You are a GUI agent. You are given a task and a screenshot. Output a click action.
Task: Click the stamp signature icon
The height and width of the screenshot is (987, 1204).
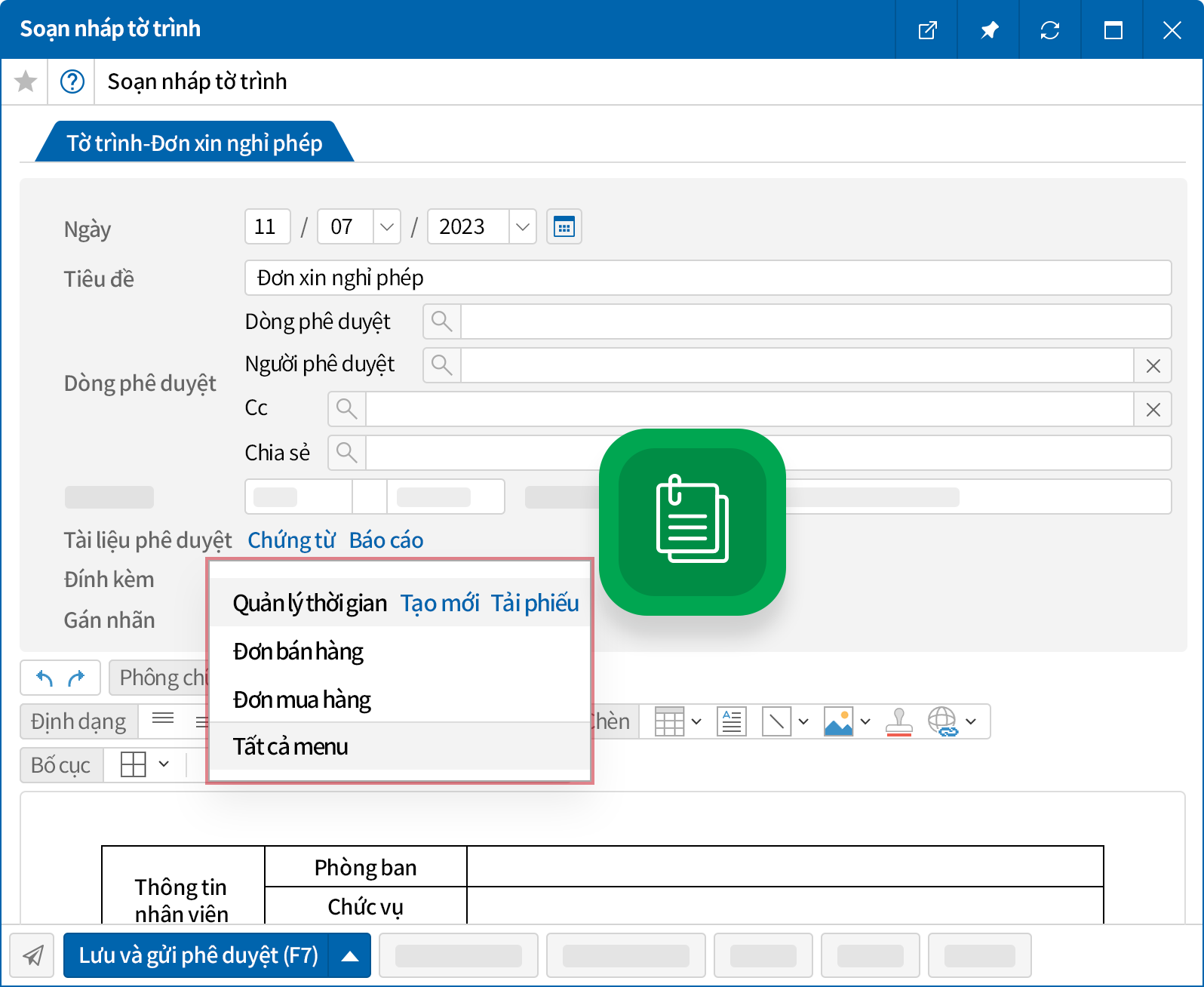point(898,721)
